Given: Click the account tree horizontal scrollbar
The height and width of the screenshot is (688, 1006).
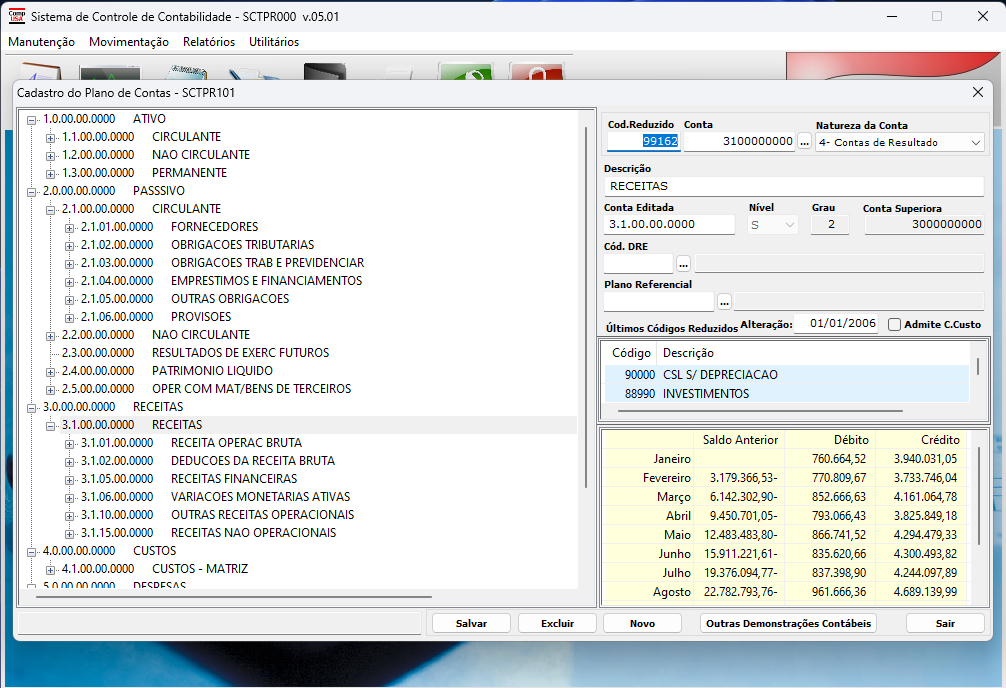Looking at the screenshot, I should (234, 596).
